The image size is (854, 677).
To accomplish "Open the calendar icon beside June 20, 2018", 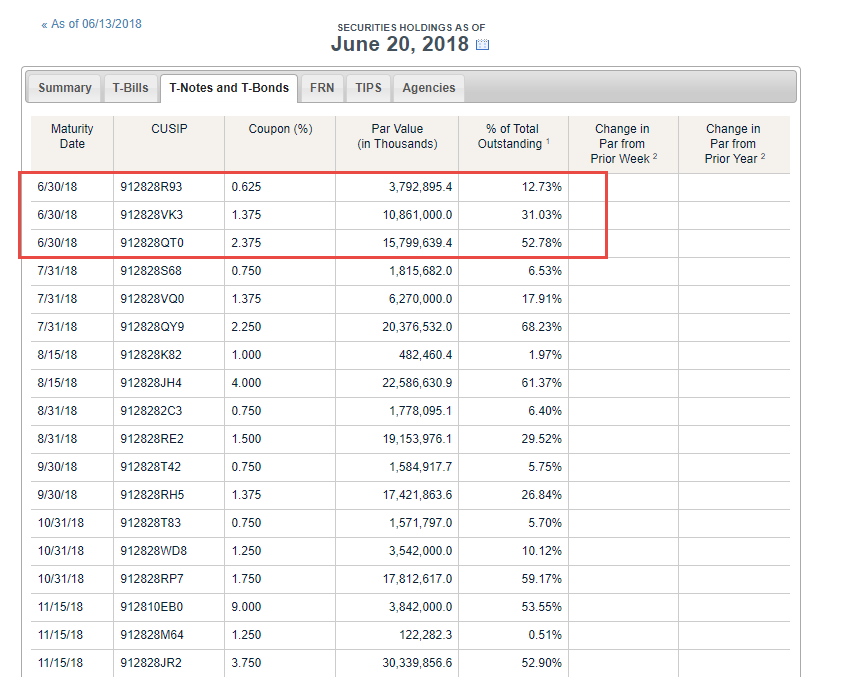I will 482,45.
